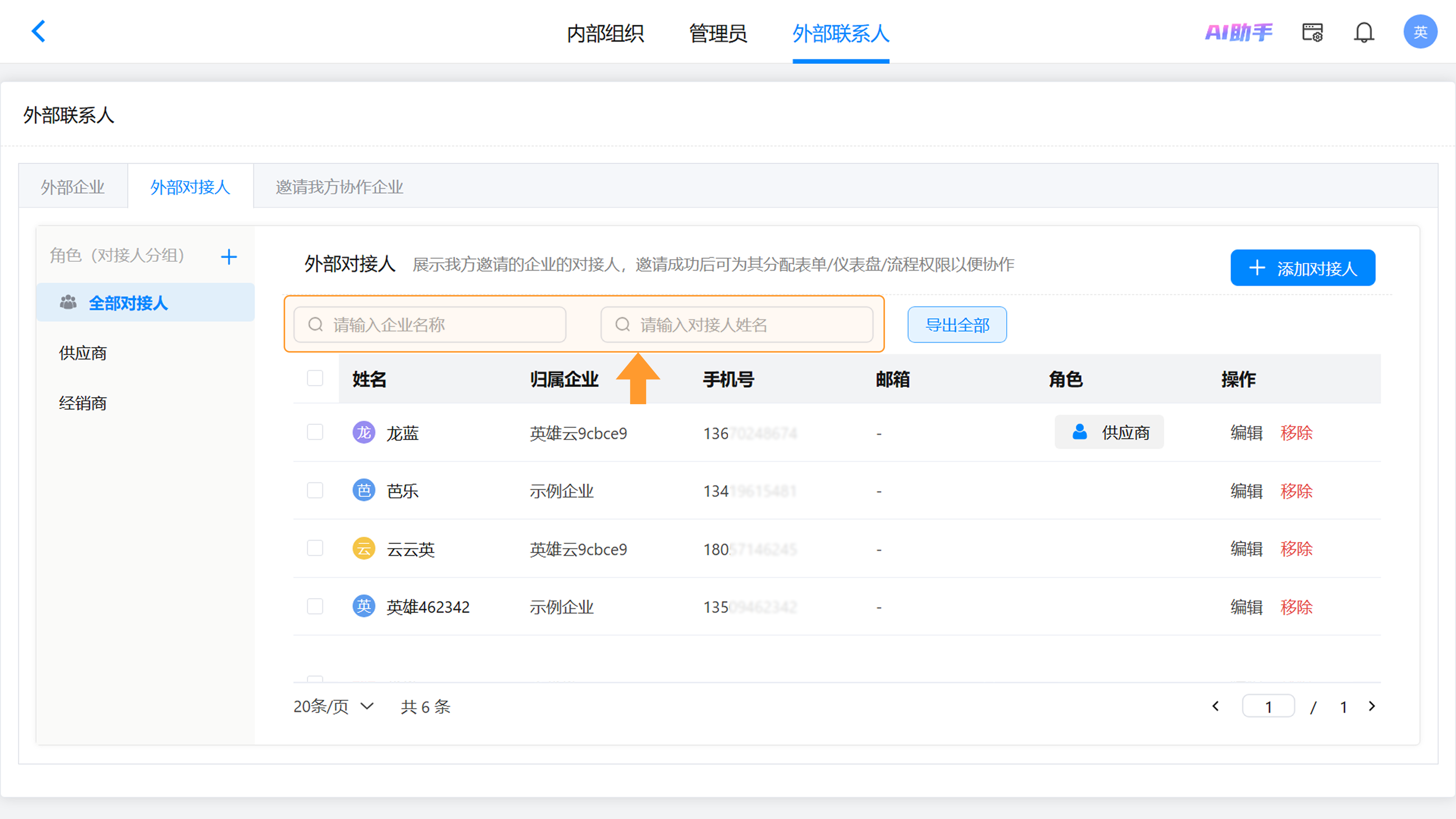Click the name 英雄462342 in the table
1456x819 pixels.
(x=428, y=607)
